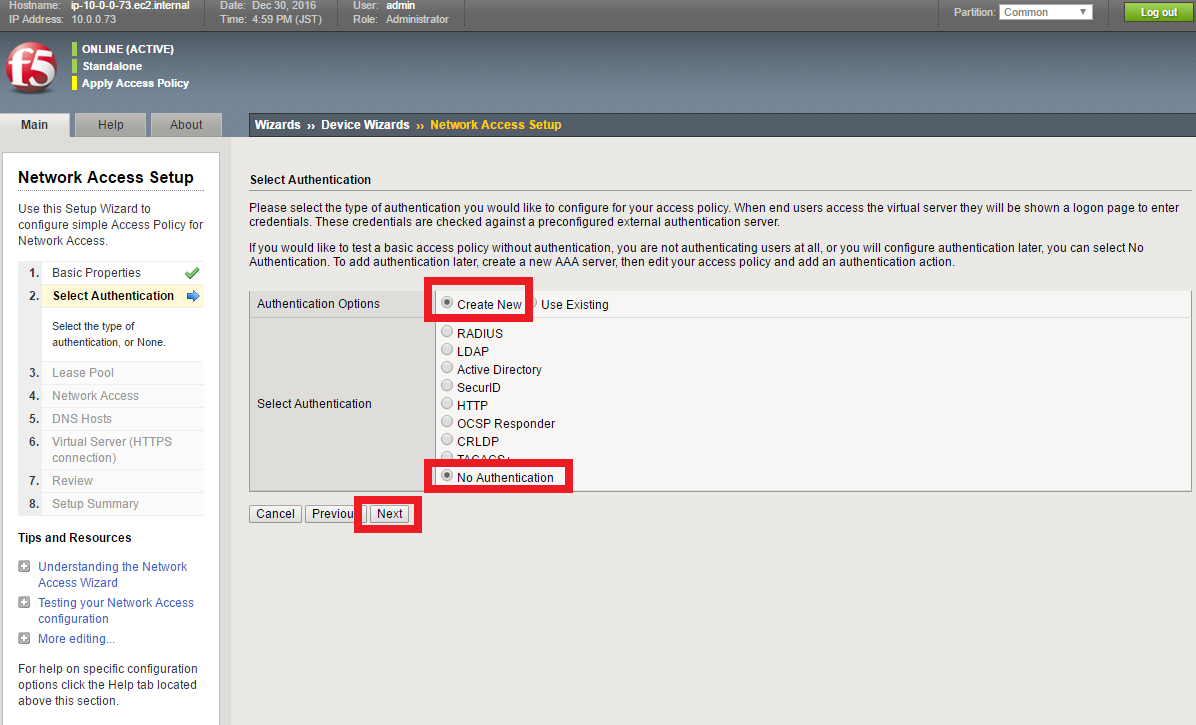The width and height of the screenshot is (1196, 725).
Task: Click the ONLINE (ACTIVE) status
Action: (x=127, y=49)
